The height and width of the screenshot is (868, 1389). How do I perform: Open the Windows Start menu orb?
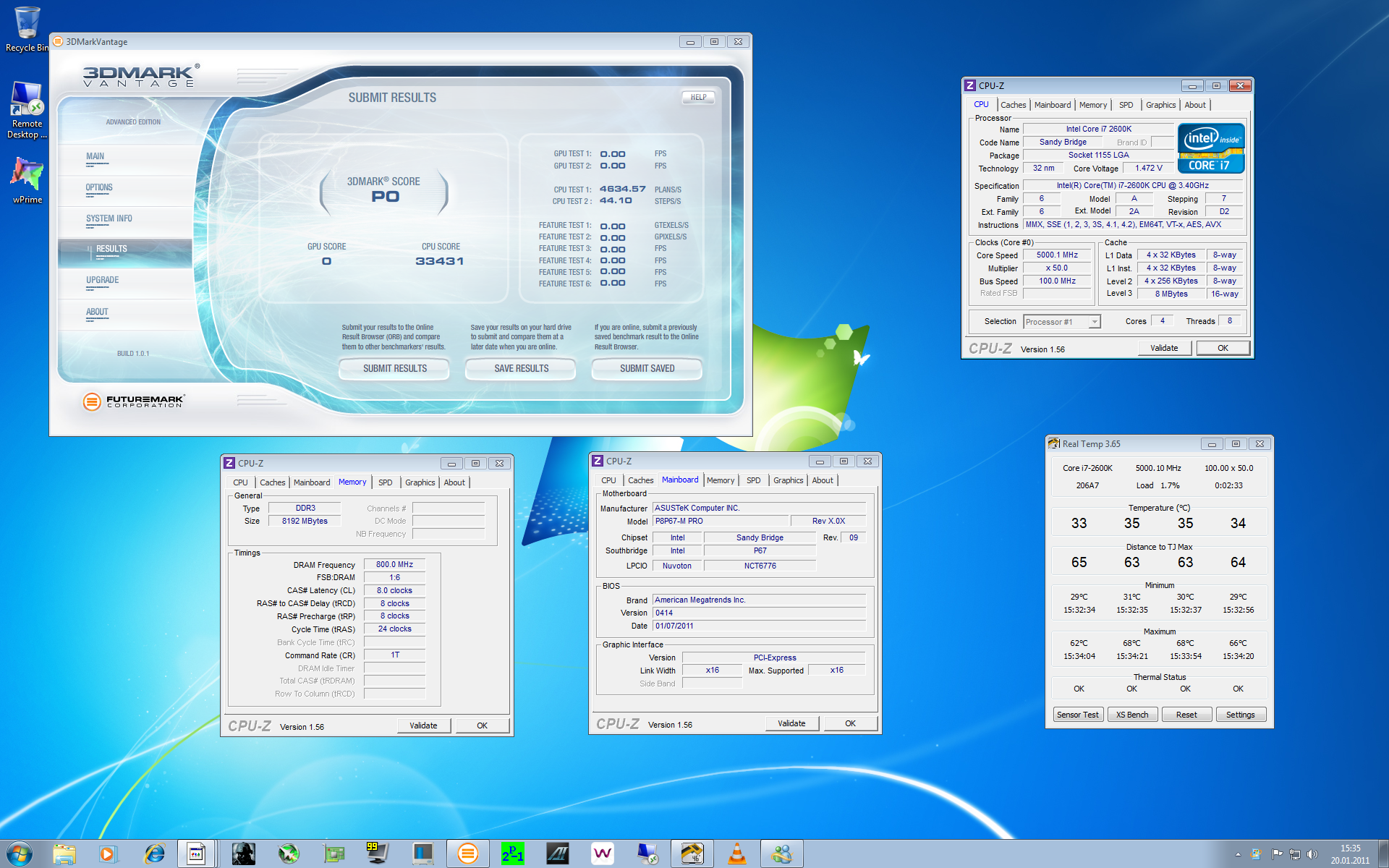(x=20, y=854)
